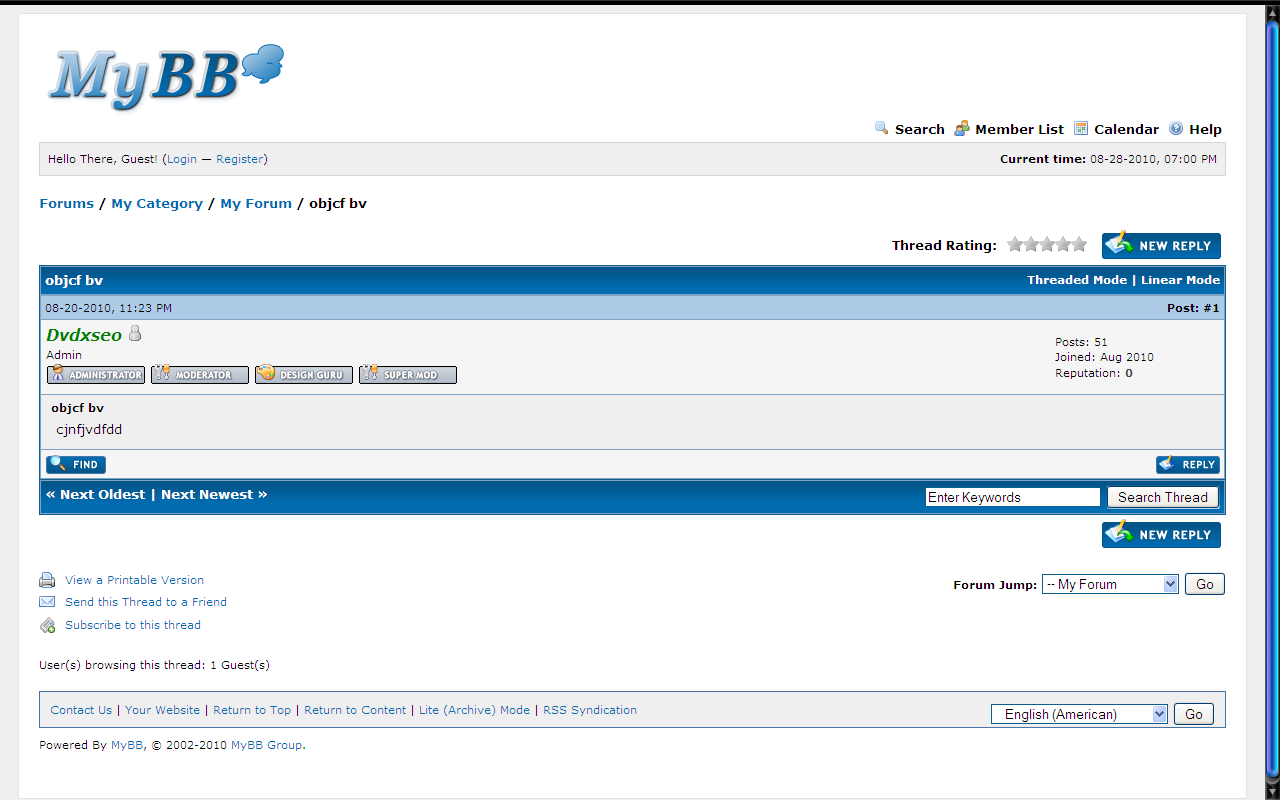The height and width of the screenshot is (800, 1280).
Task: Click the Search magnifier icon
Action: pyautogui.click(x=881, y=128)
